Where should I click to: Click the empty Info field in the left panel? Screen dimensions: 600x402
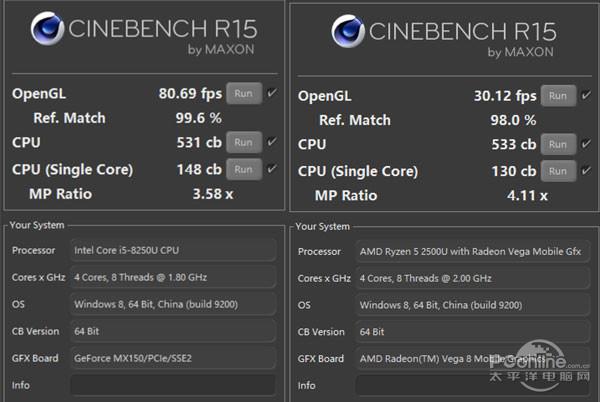click(172, 384)
